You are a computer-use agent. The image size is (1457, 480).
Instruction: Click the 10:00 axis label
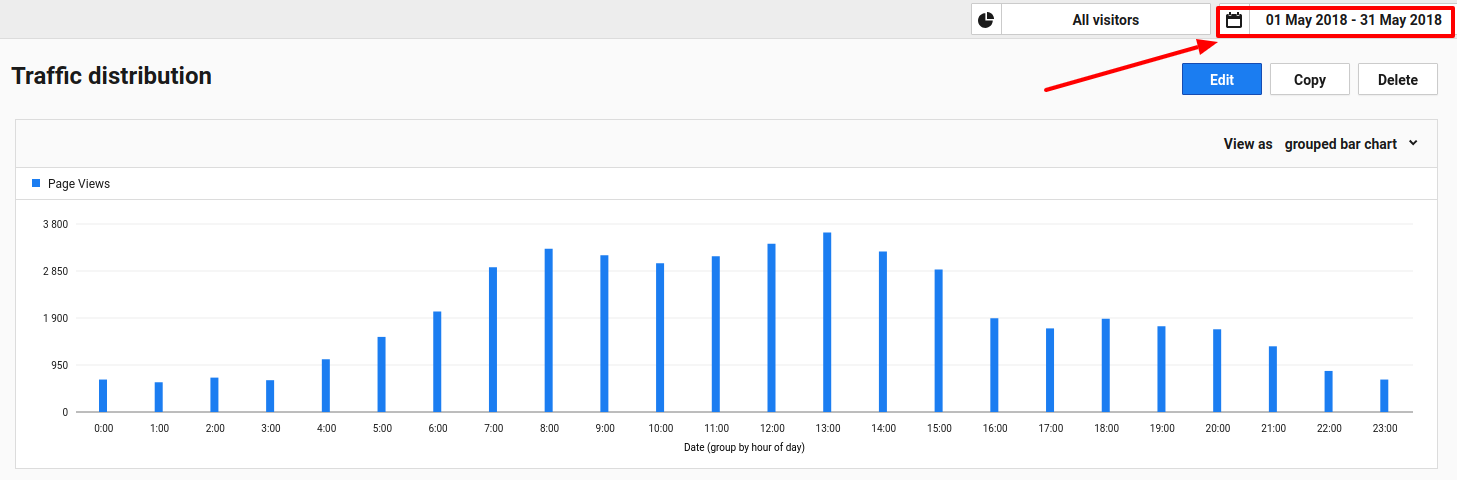[660, 429]
